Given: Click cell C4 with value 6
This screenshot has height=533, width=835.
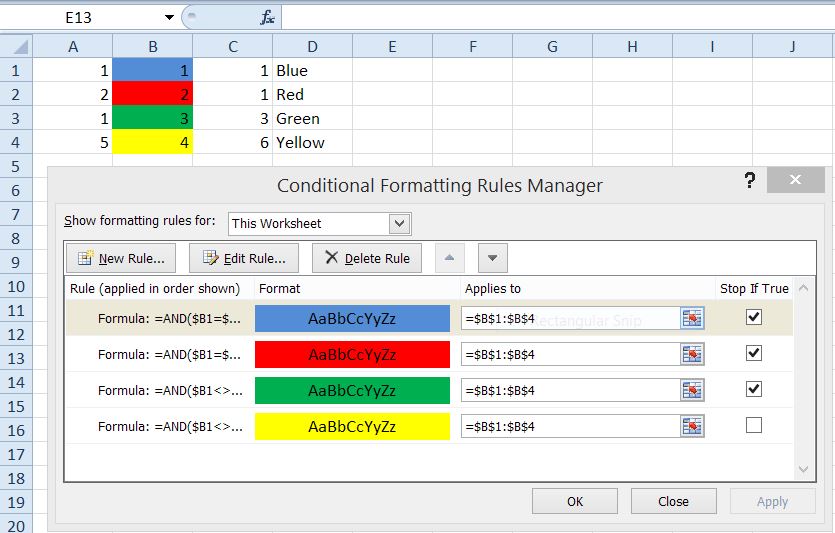Looking at the screenshot, I should pyautogui.click(x=233, y=142).
